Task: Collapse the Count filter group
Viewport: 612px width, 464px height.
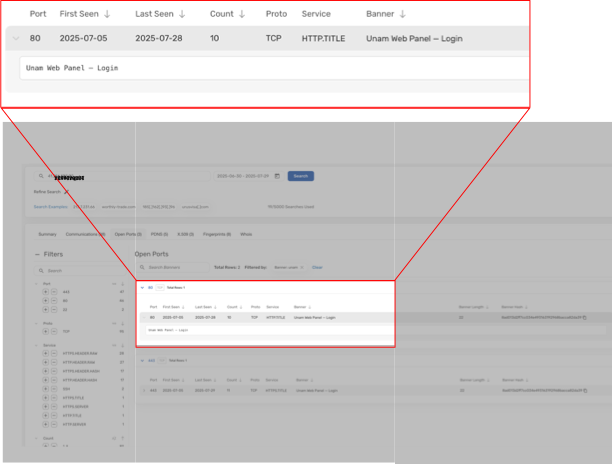Action: [x=36, y=438]
